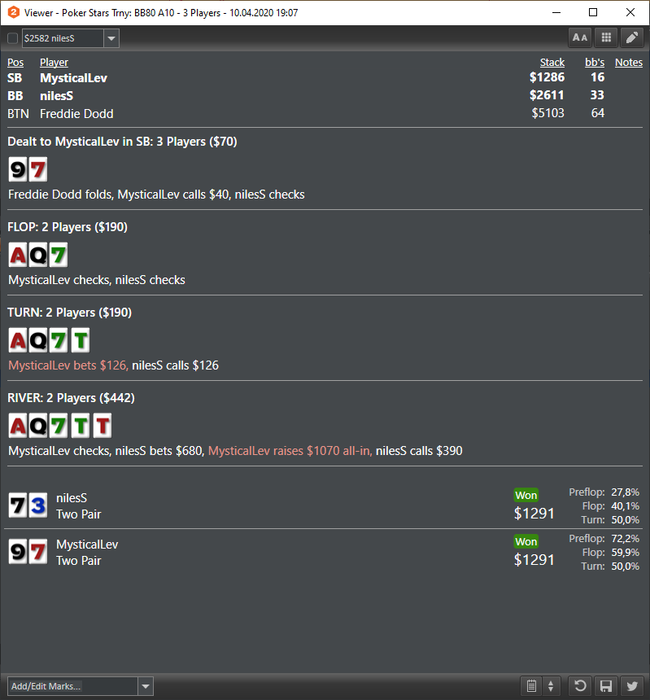The width and height of the screenshot is (650, 700).
Task: Sort by the Stack column header
Action: (x=552, y=62)
